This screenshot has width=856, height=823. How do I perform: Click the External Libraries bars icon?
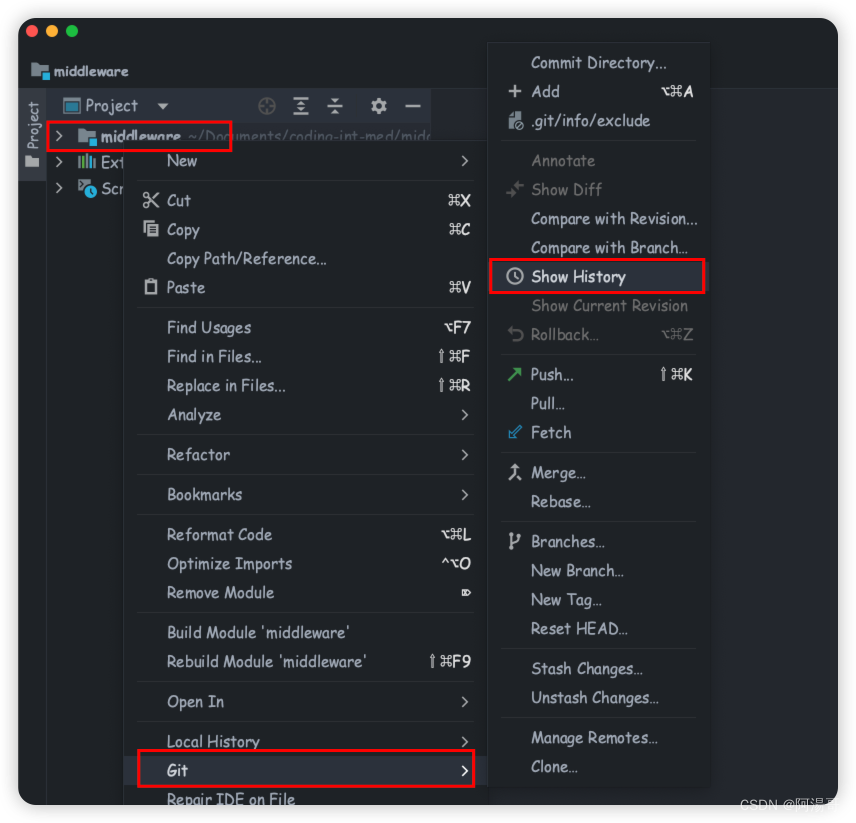[86, 162]
